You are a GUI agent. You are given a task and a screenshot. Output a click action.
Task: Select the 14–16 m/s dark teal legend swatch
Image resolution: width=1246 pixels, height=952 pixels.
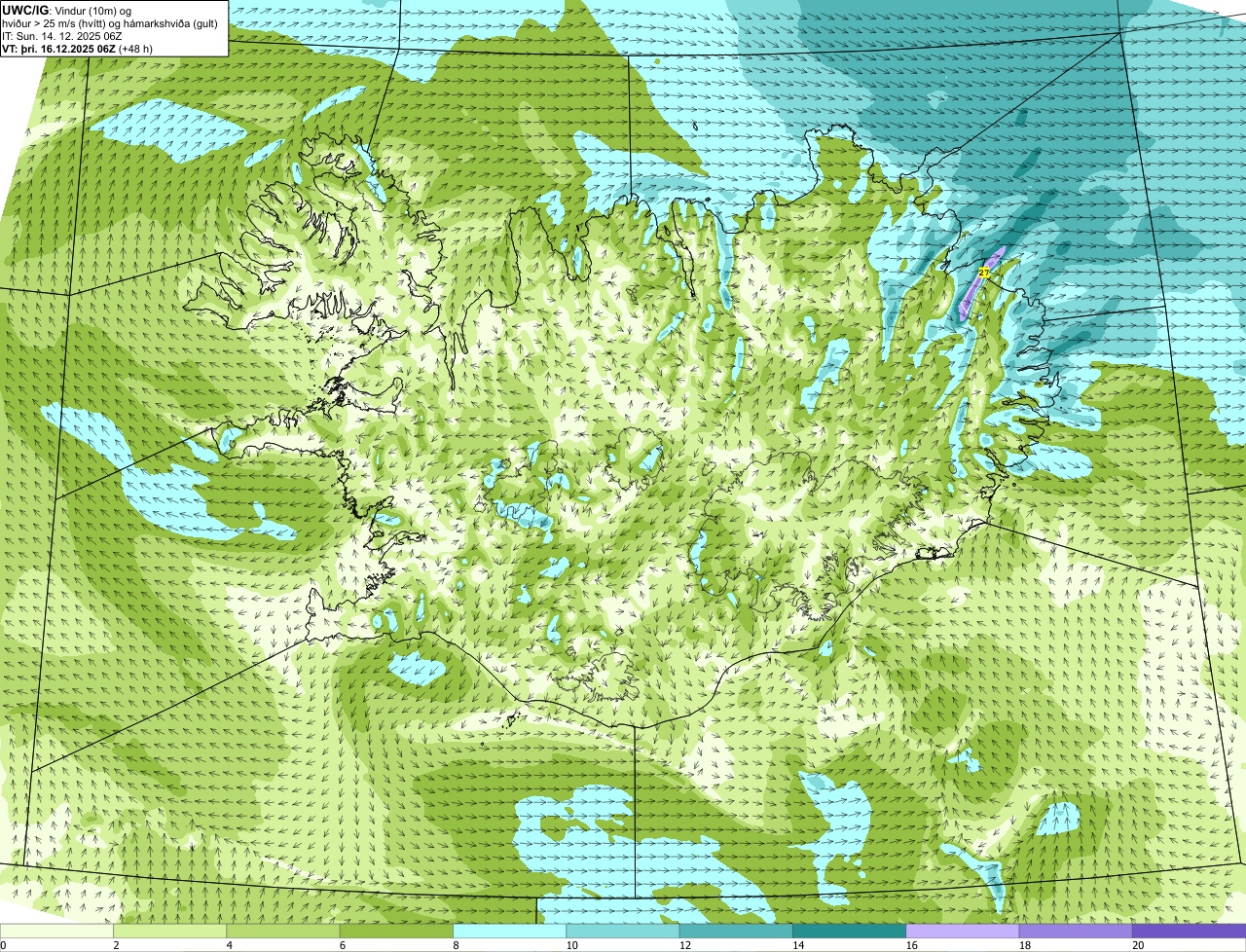tap(849, 931)
